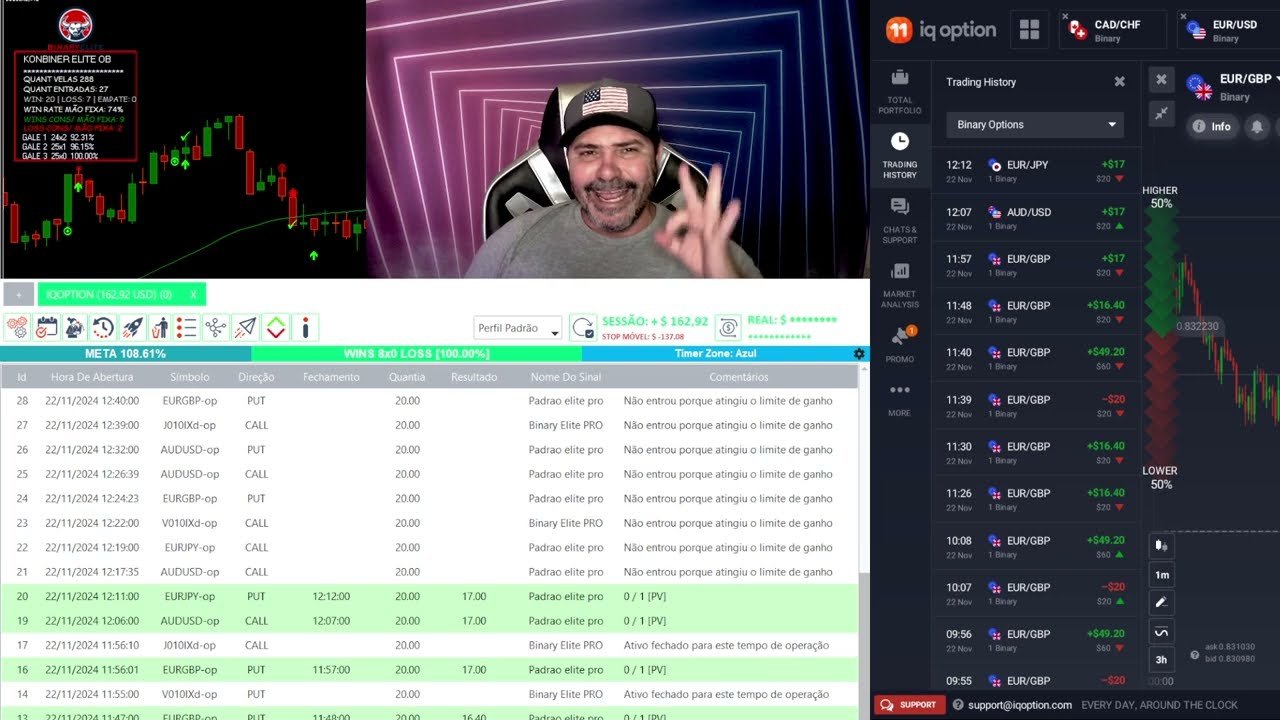Switch to the CAD/CHF Binary tab
Screen dimensions: 1280x720
point(1113,30)
